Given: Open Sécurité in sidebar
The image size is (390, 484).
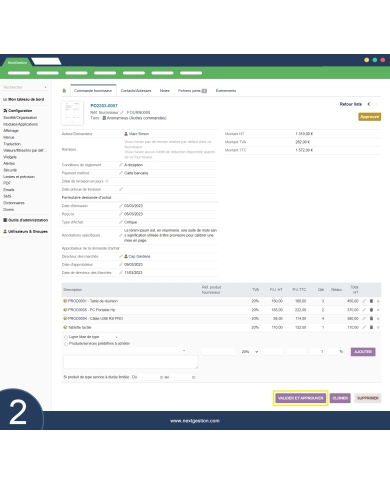Looking at the screenshot, I should point(10,170).
